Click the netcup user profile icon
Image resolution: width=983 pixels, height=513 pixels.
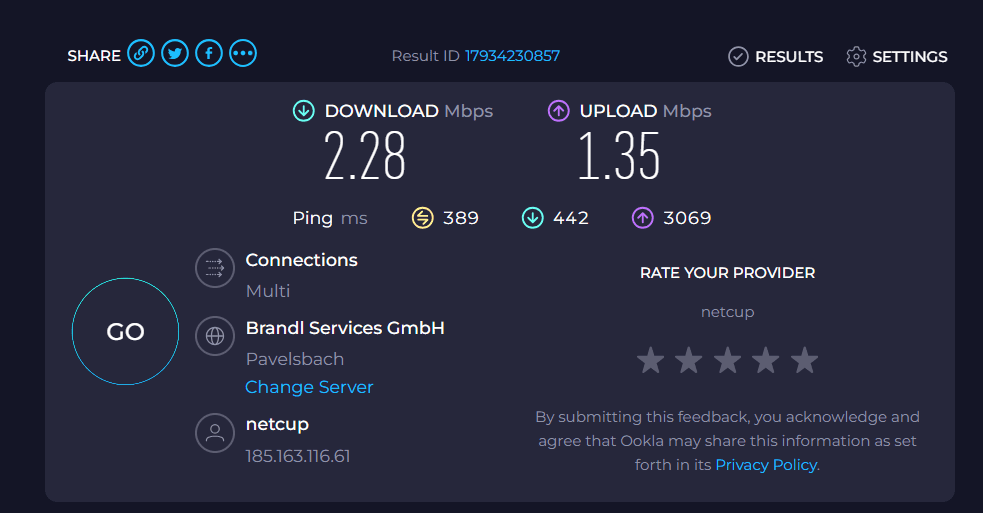coord(215,433)
